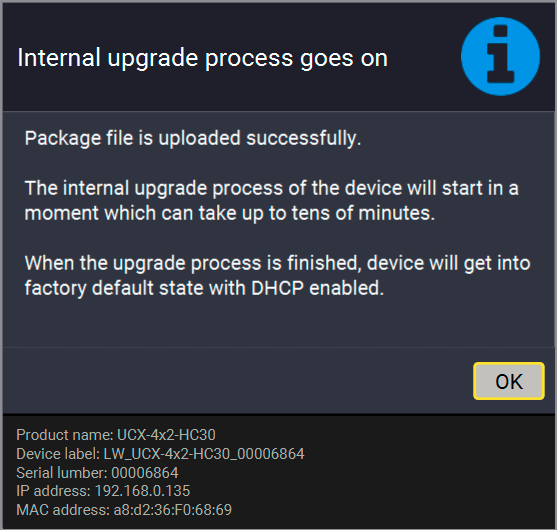Select the word 'DHCP' in the message

[x=277, y=288]
